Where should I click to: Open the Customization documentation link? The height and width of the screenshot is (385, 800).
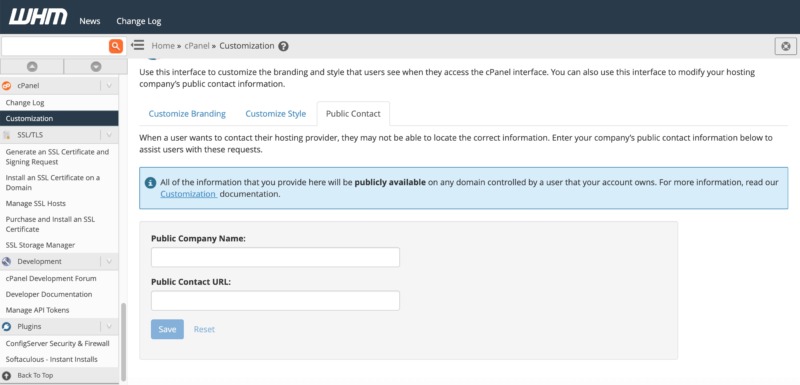tap(188, 194)
